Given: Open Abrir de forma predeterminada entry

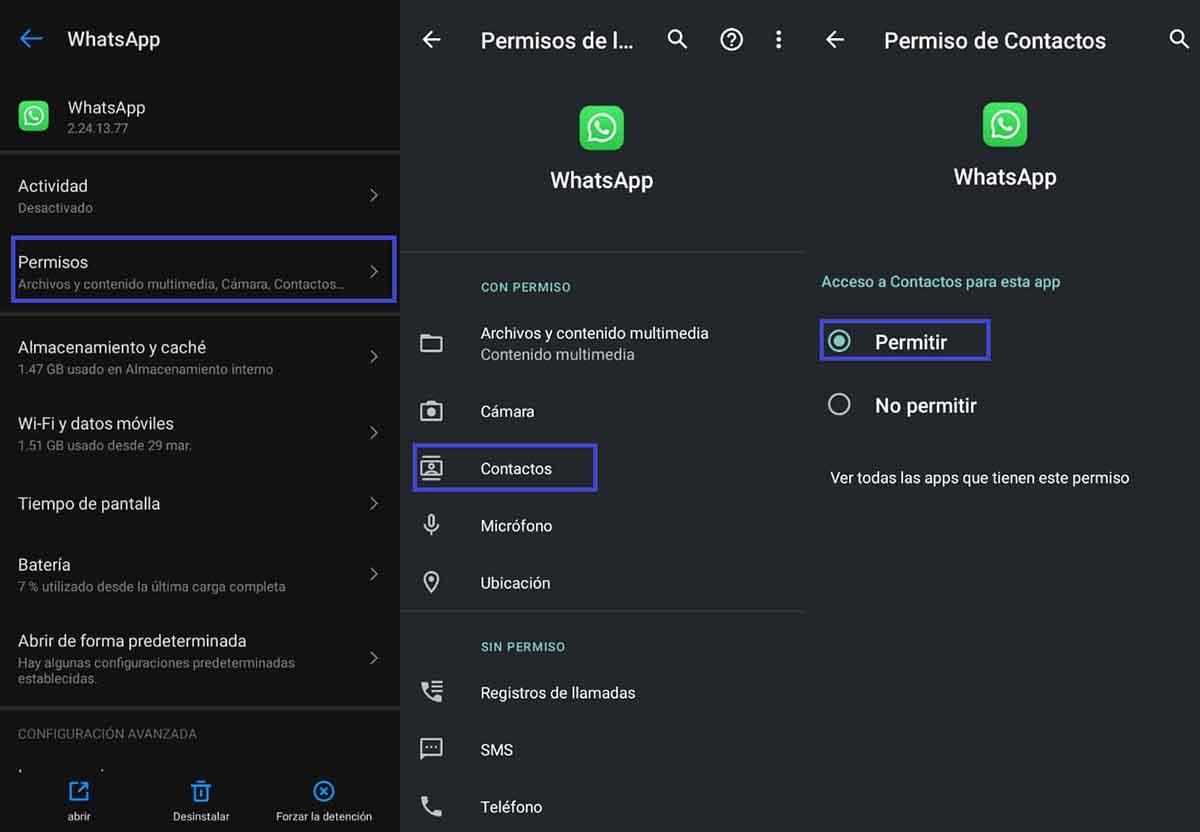Looking at the screenshot, I should pos(200,658).
